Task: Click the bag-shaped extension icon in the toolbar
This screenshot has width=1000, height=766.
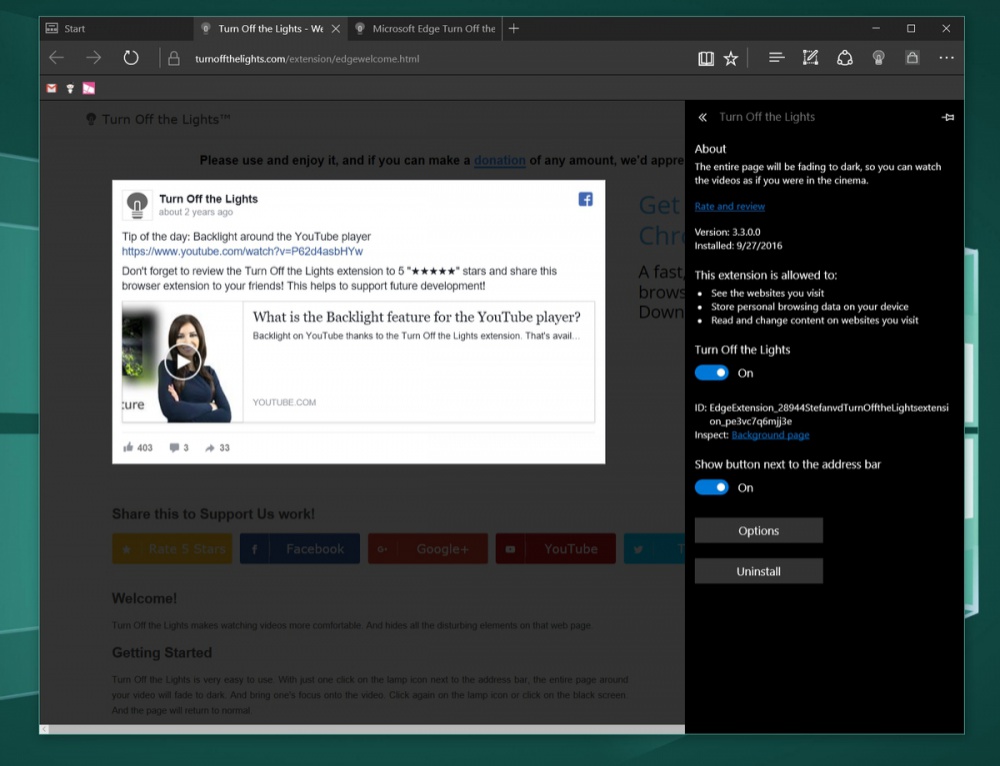Action: [913, 58]
